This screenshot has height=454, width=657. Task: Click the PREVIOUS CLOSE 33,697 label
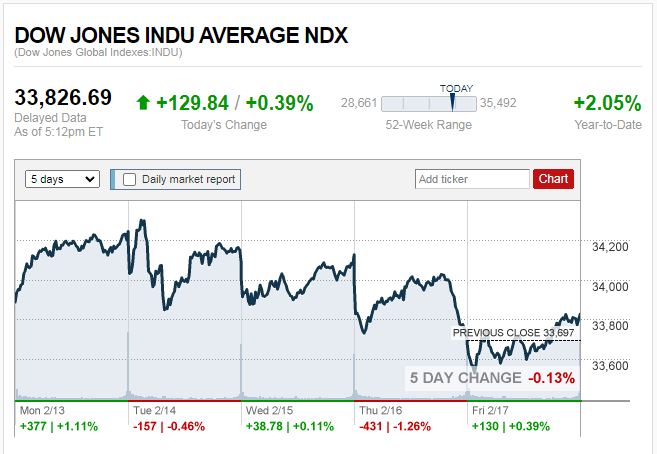pos(515,333)
